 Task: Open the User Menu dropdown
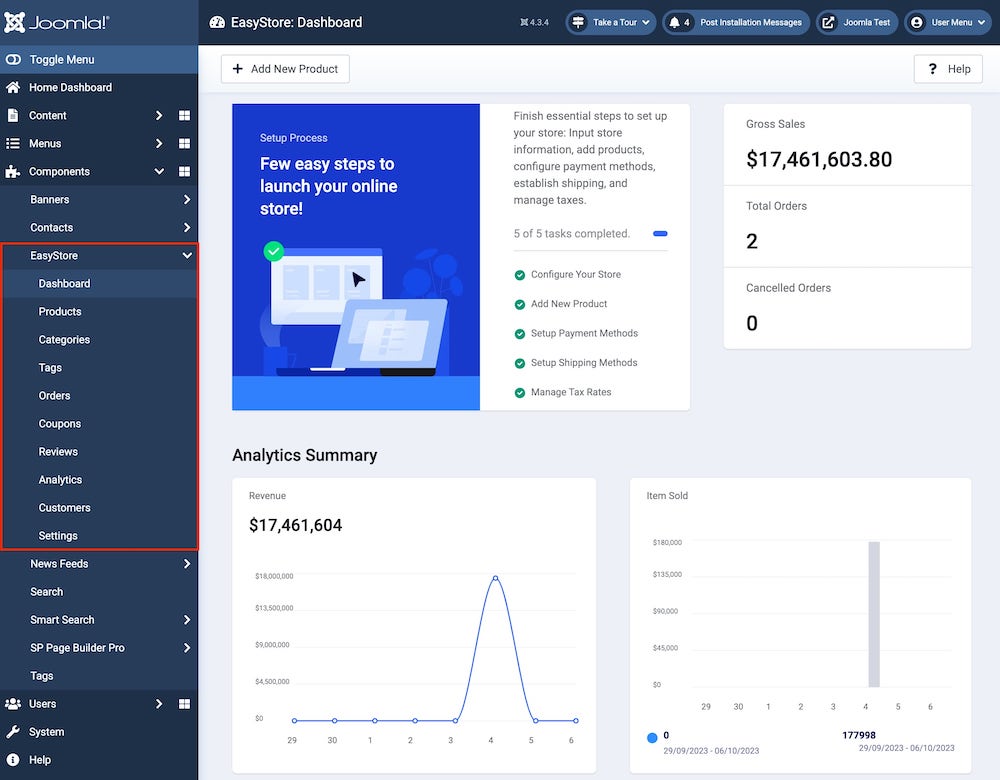click(x=947, y=22)
